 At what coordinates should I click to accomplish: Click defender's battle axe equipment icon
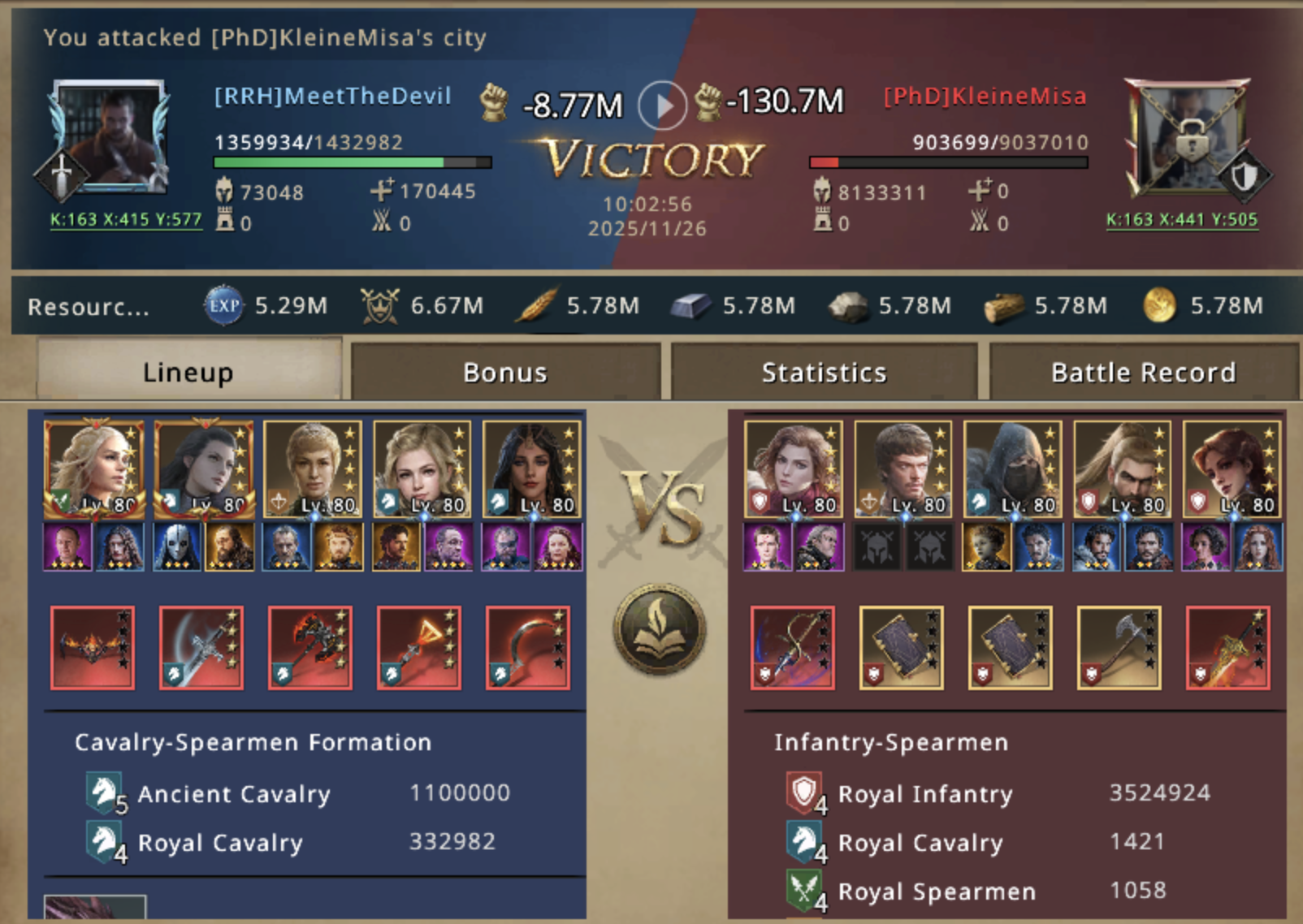click(1119, 647)
